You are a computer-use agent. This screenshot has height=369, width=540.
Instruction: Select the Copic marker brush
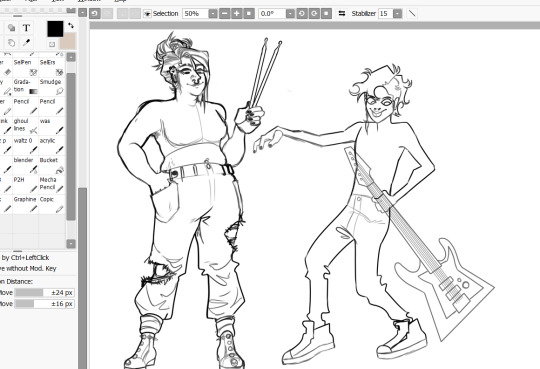52,204
